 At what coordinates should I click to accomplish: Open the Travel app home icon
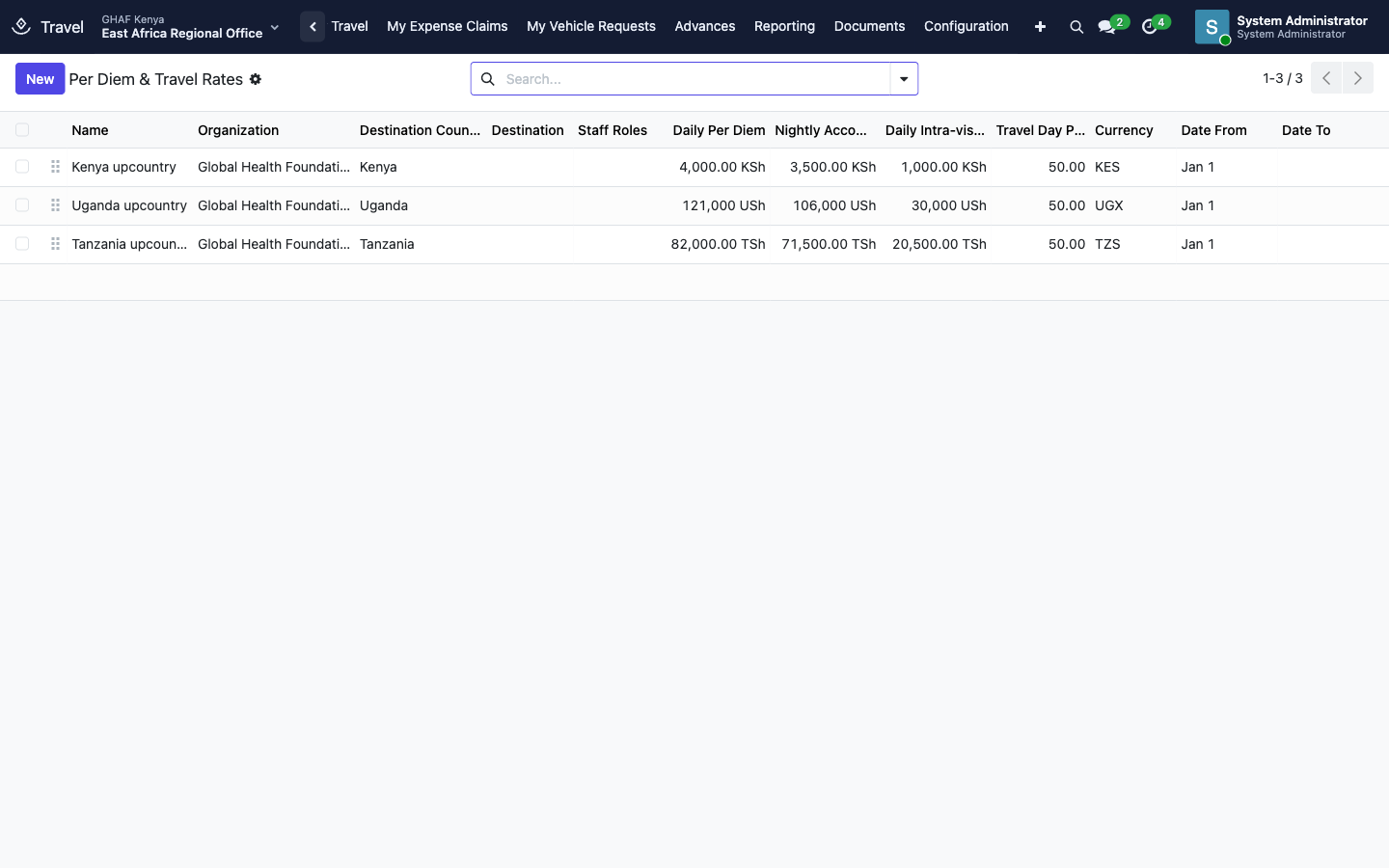click(21, 27)
